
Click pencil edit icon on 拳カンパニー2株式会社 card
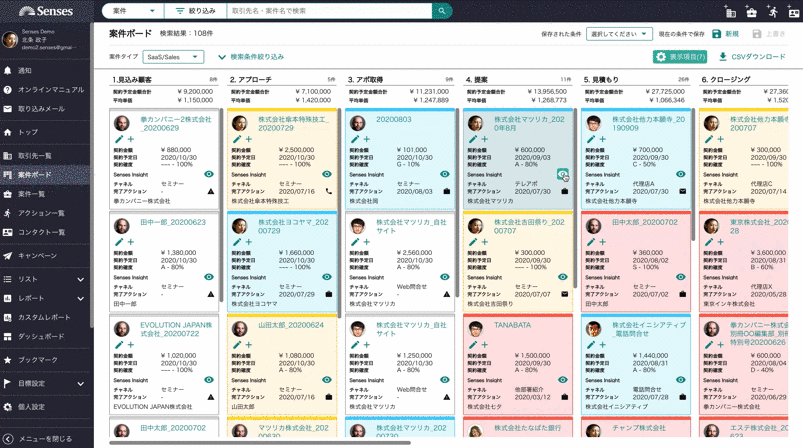(x=119, y=139)
